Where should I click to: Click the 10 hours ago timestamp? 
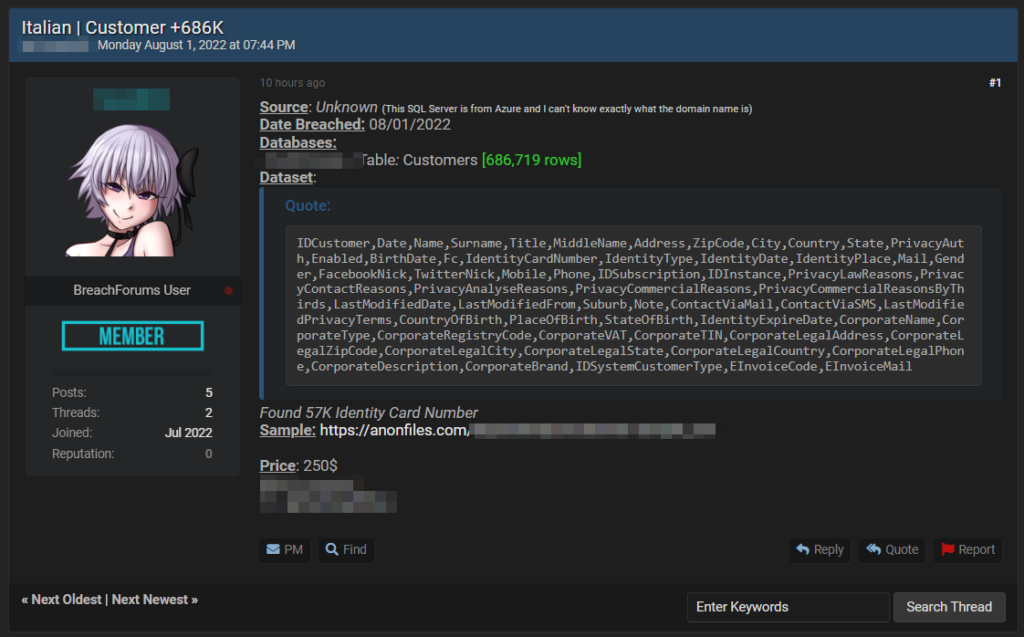292,83
